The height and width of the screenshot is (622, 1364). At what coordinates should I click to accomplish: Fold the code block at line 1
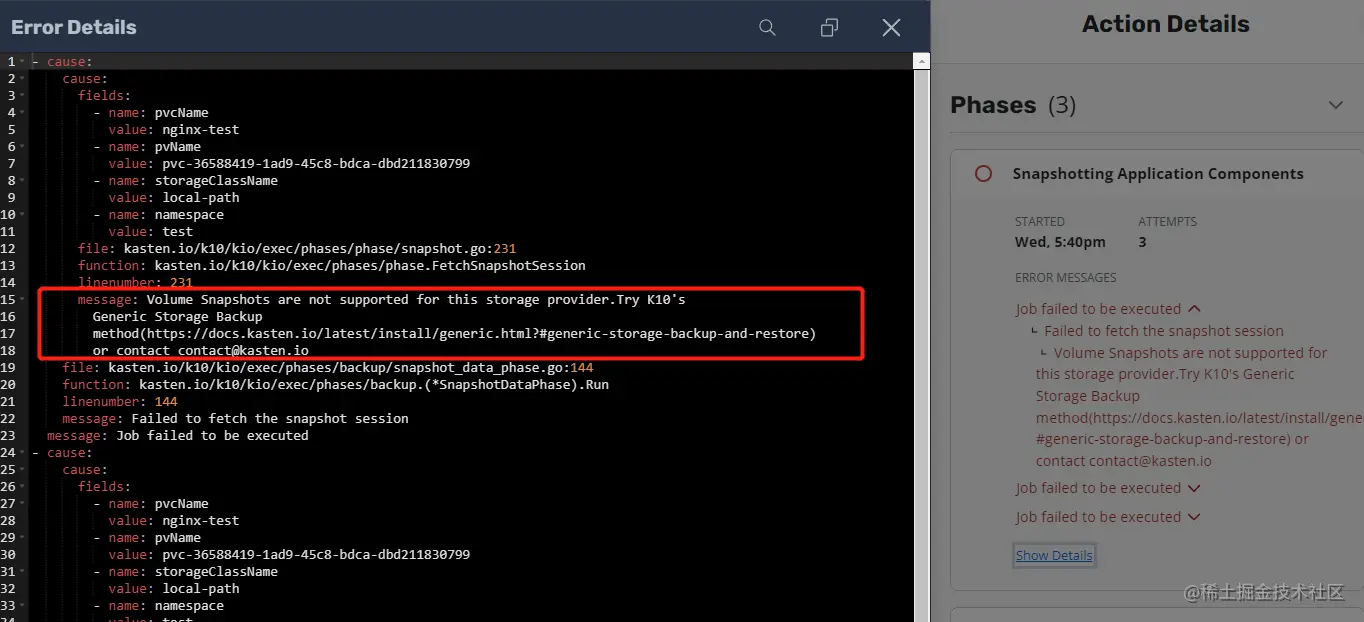(x=23, y=62)
